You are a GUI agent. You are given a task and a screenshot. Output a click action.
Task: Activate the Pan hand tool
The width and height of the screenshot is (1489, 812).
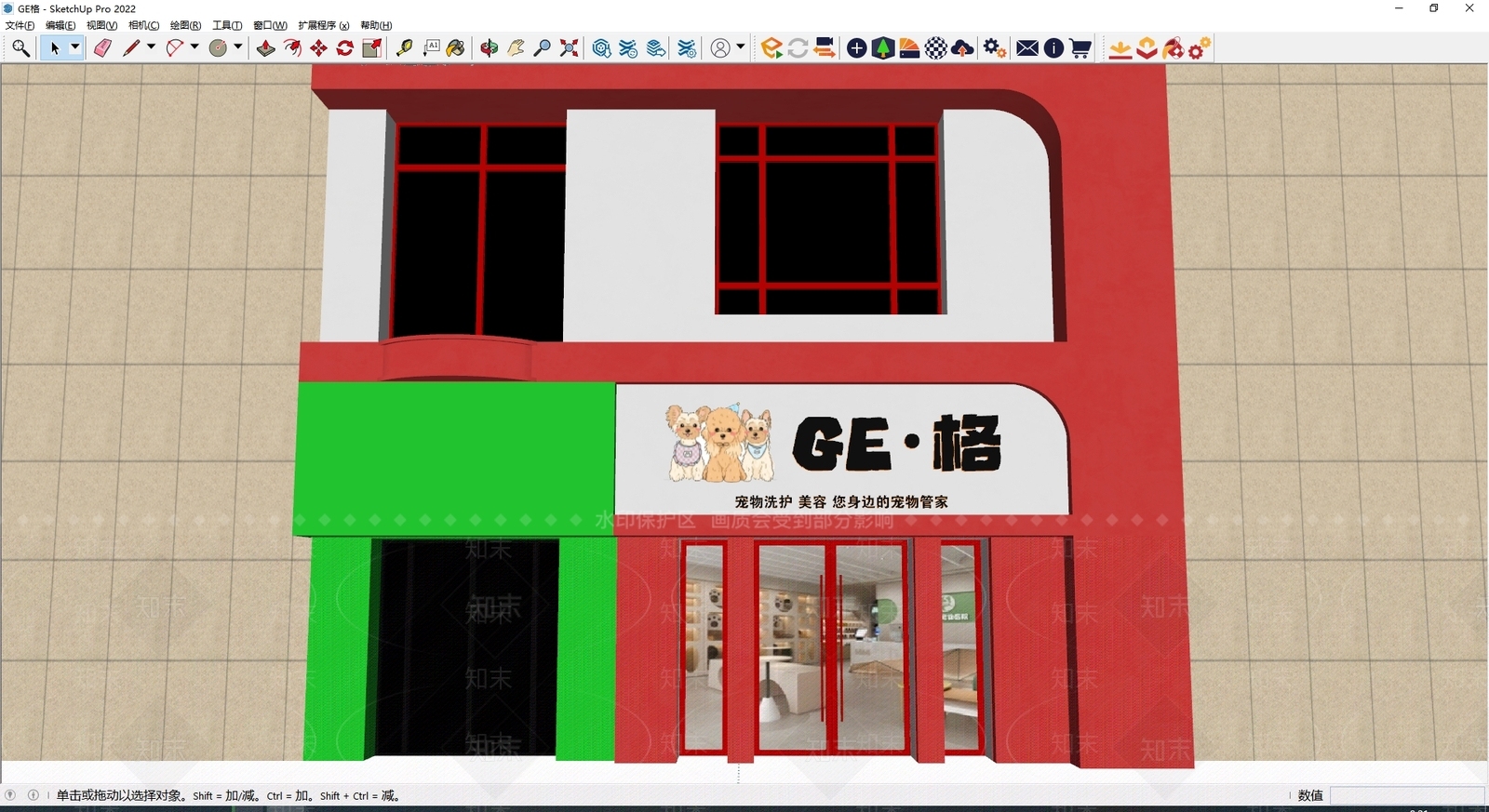(x=516, y=48)
